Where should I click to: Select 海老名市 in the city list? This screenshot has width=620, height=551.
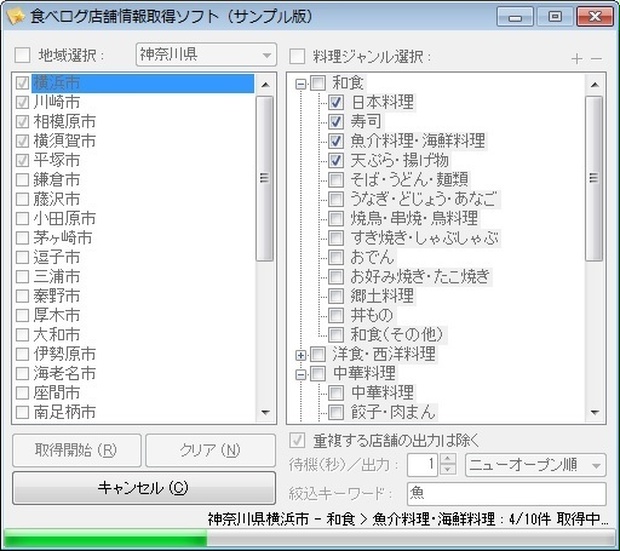click(64, 373)
